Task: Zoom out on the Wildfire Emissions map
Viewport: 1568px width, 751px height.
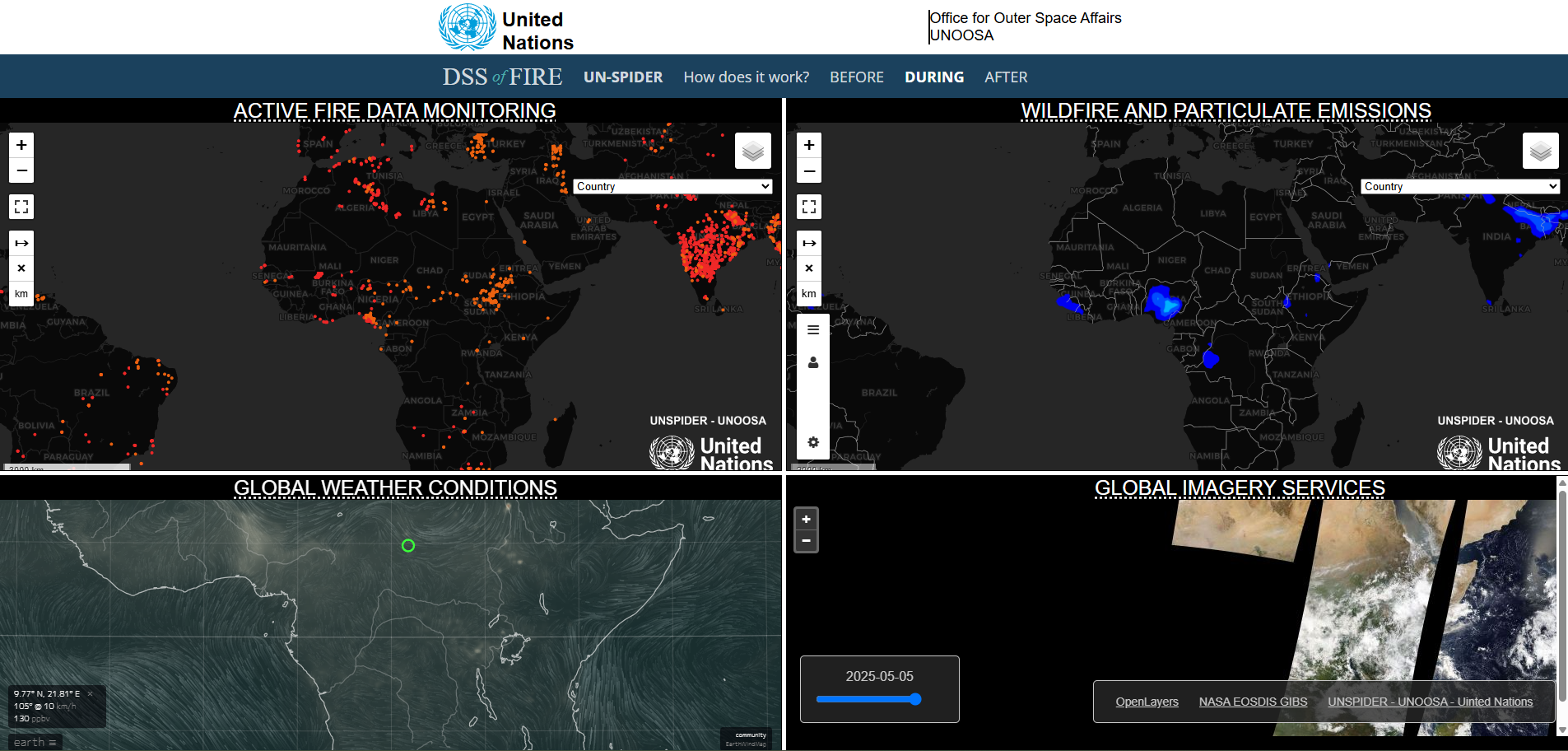Action: click(x=809, y=170)
